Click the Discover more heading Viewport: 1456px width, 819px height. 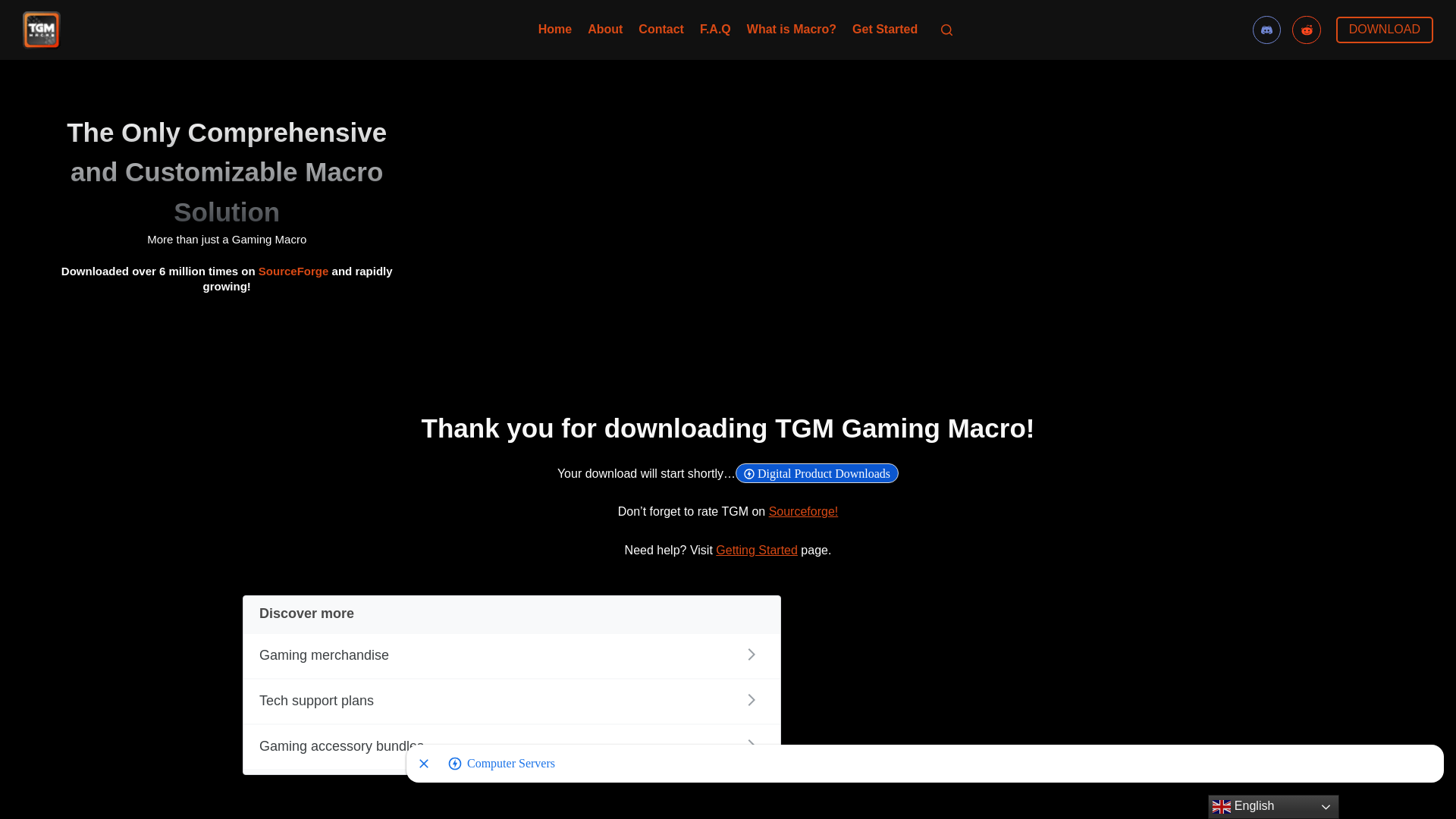306,613
